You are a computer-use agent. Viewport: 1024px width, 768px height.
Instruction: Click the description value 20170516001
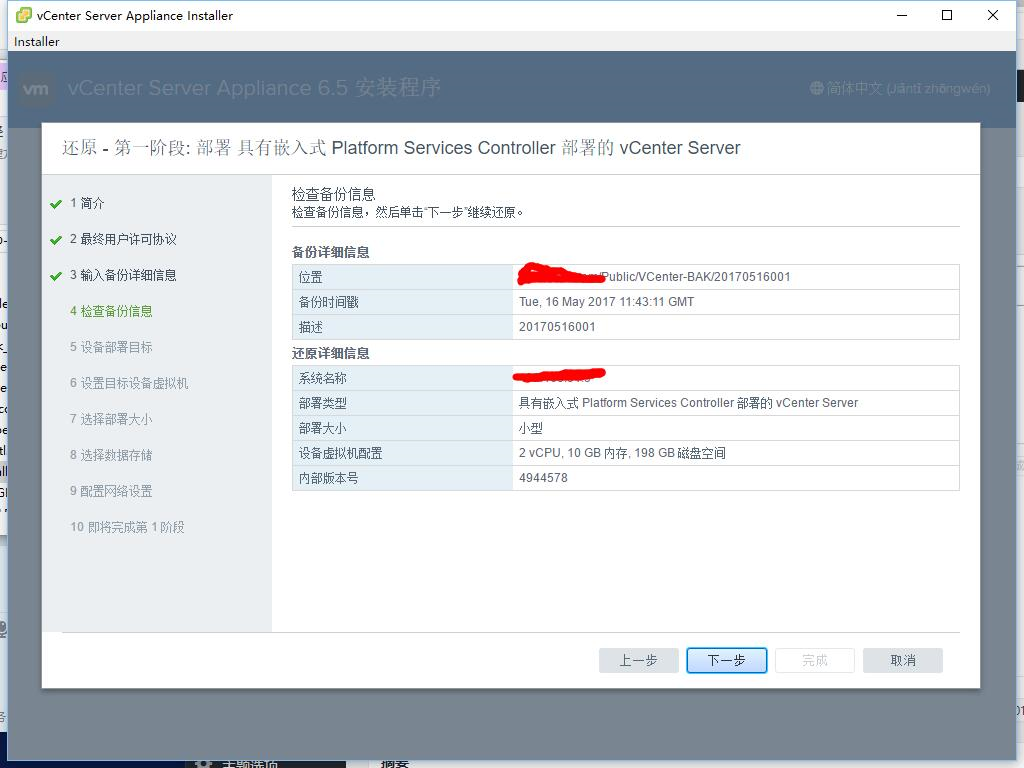coord(557,327)
